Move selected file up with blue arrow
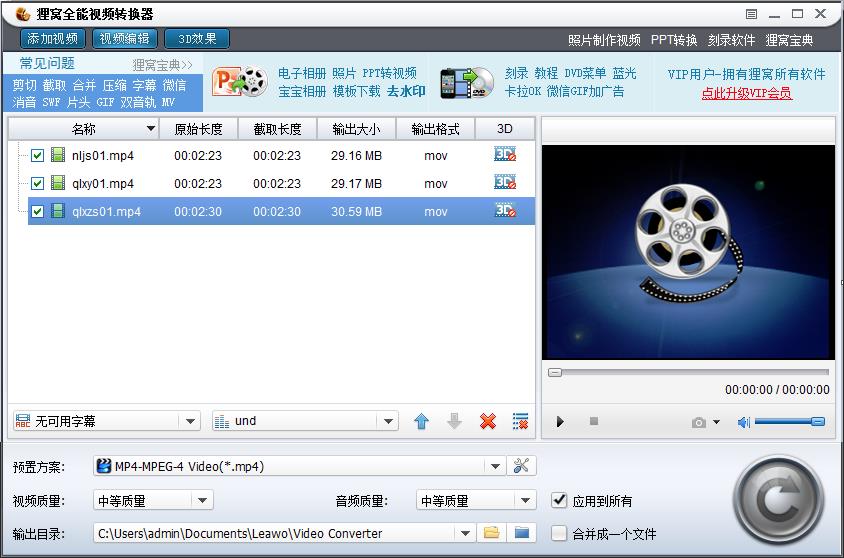 (421, 422)
